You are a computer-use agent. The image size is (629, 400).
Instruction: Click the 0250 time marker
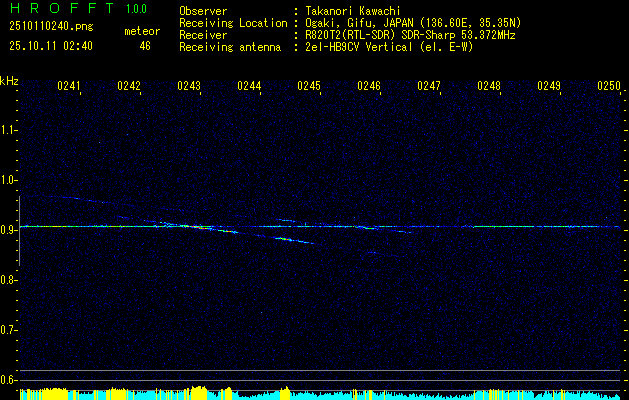coord(609,86)
